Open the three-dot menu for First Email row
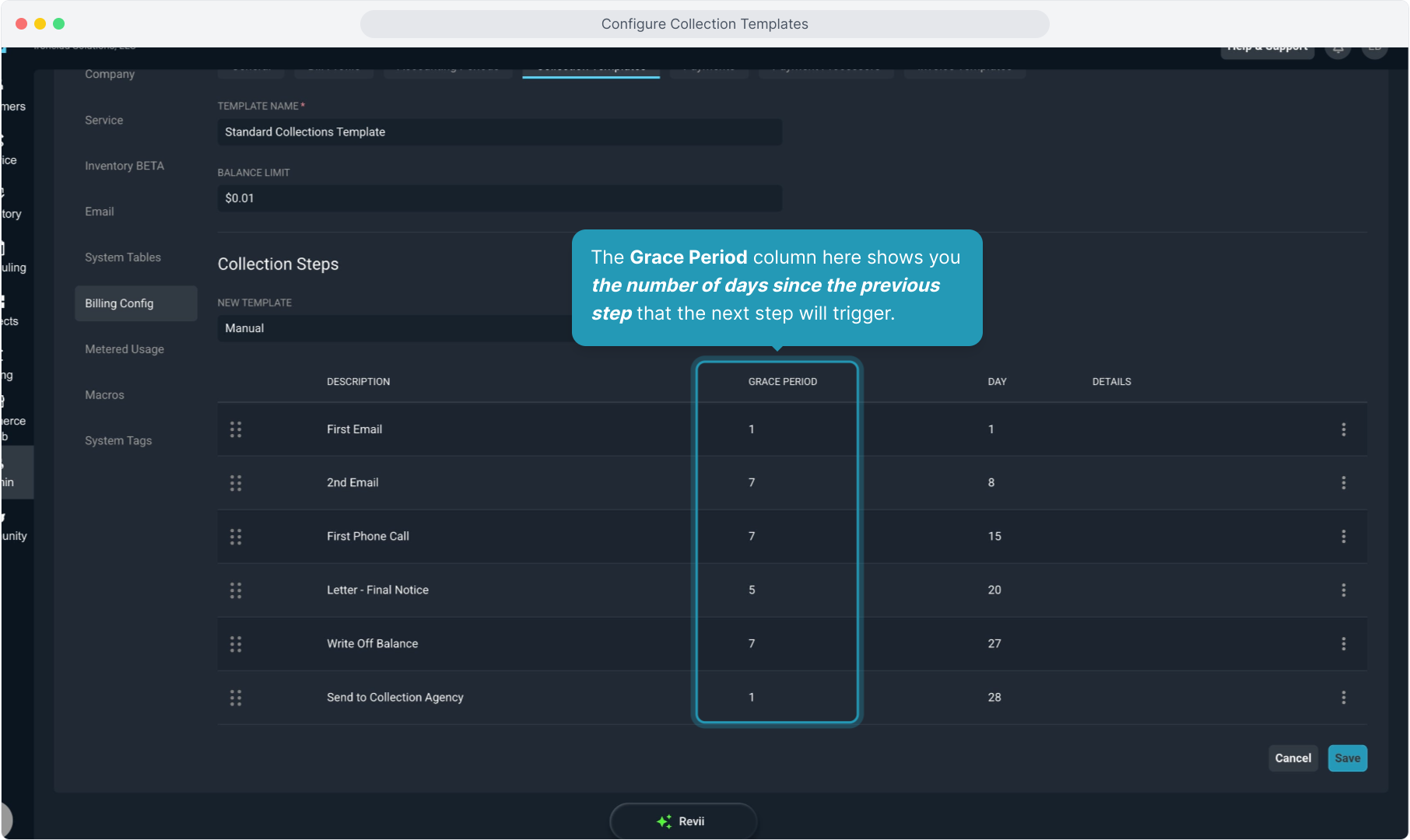Screen dimensions: 1410x840 (x=1343, y=429)
